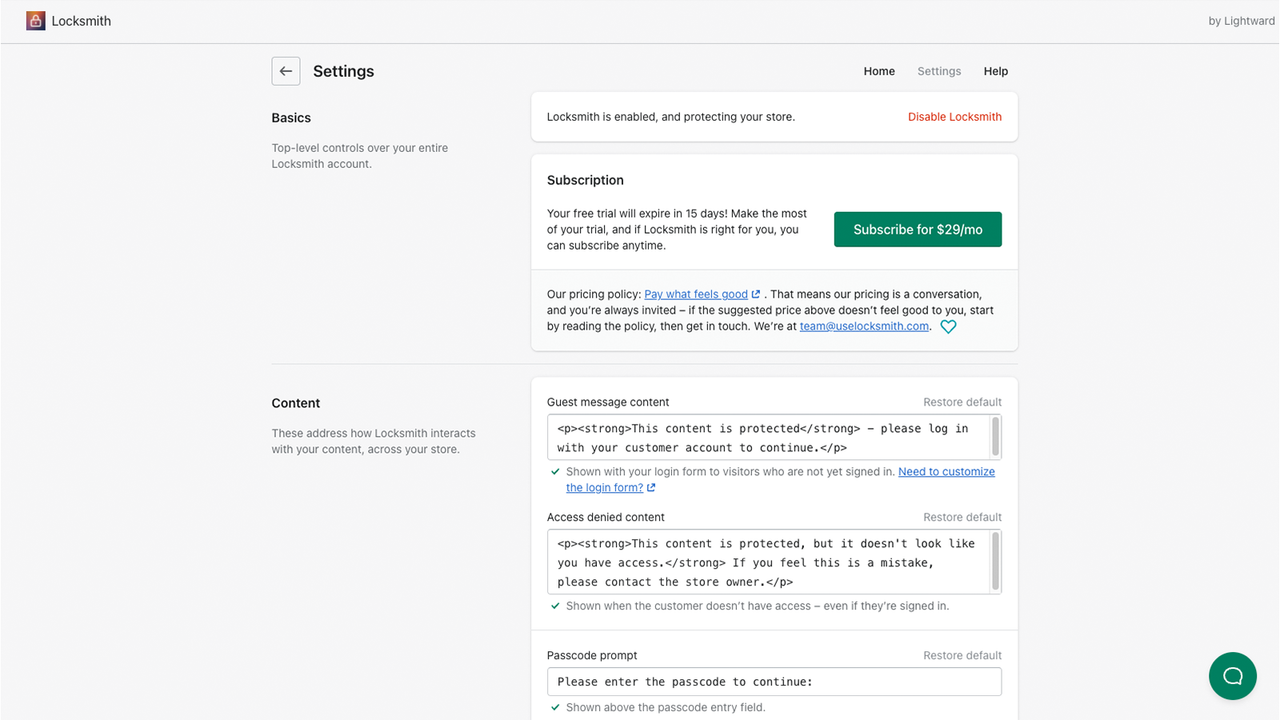Open Need to customize the login form link
Viewport: 1280px width, 720px height.
[780, 480]
